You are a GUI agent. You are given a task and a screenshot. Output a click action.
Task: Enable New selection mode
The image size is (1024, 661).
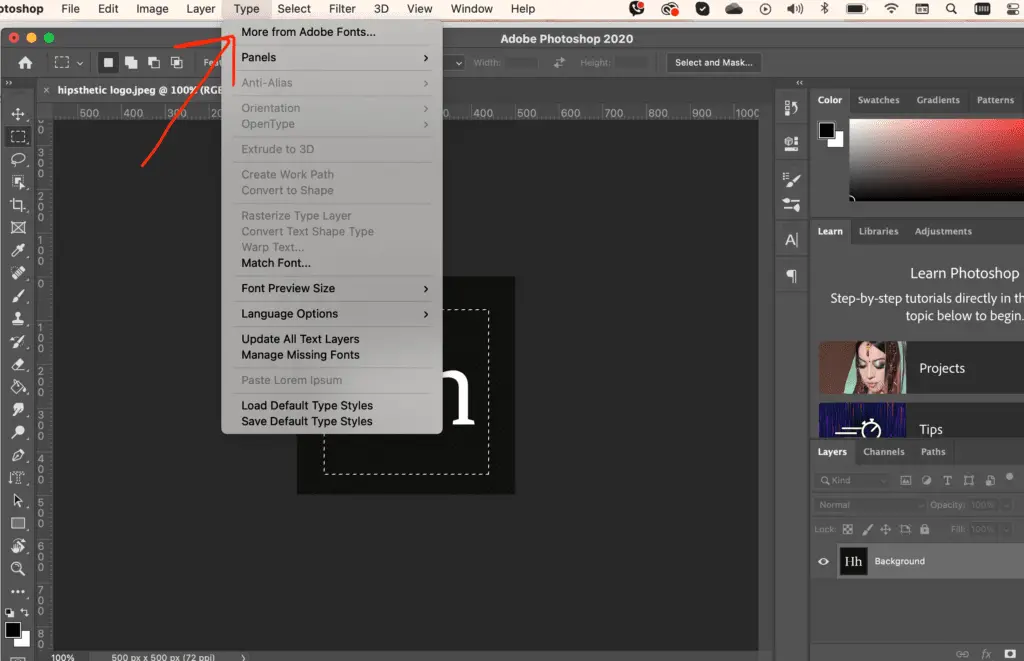[x=108, y=63]
